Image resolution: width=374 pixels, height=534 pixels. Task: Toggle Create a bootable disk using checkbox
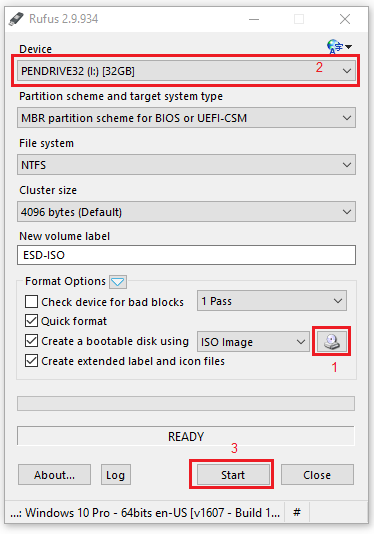31,341
